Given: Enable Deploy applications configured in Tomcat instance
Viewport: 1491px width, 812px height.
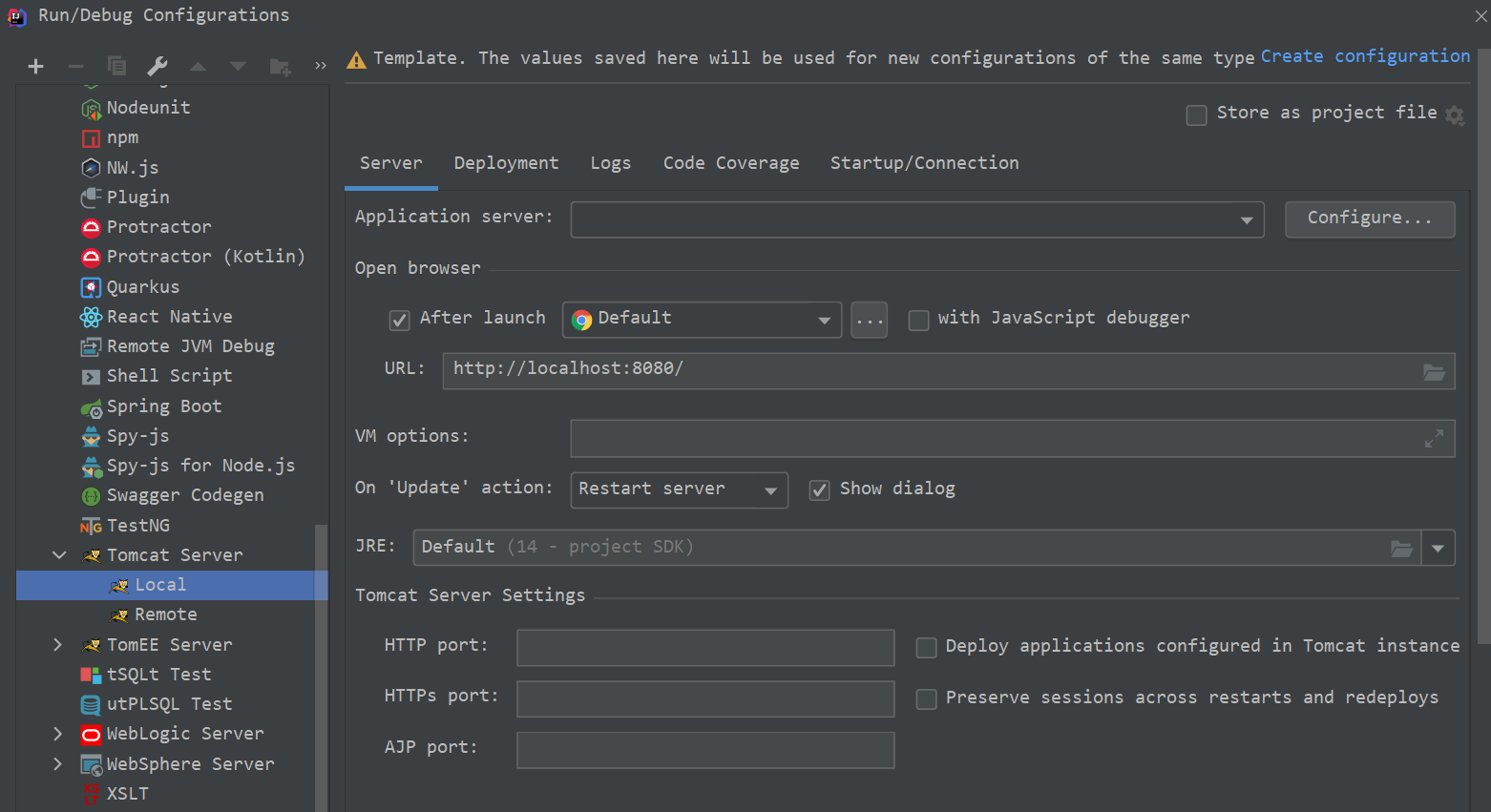Looking at the screenshot, I should [x=926, y=649].
